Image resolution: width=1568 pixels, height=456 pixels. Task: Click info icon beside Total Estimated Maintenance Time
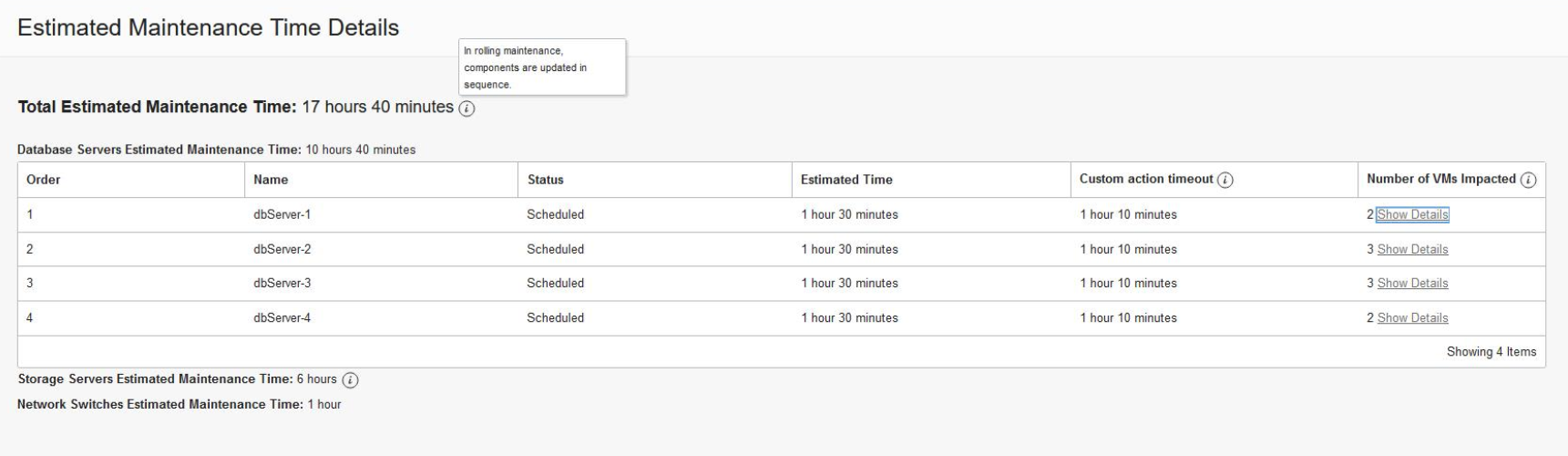(466, 109)
